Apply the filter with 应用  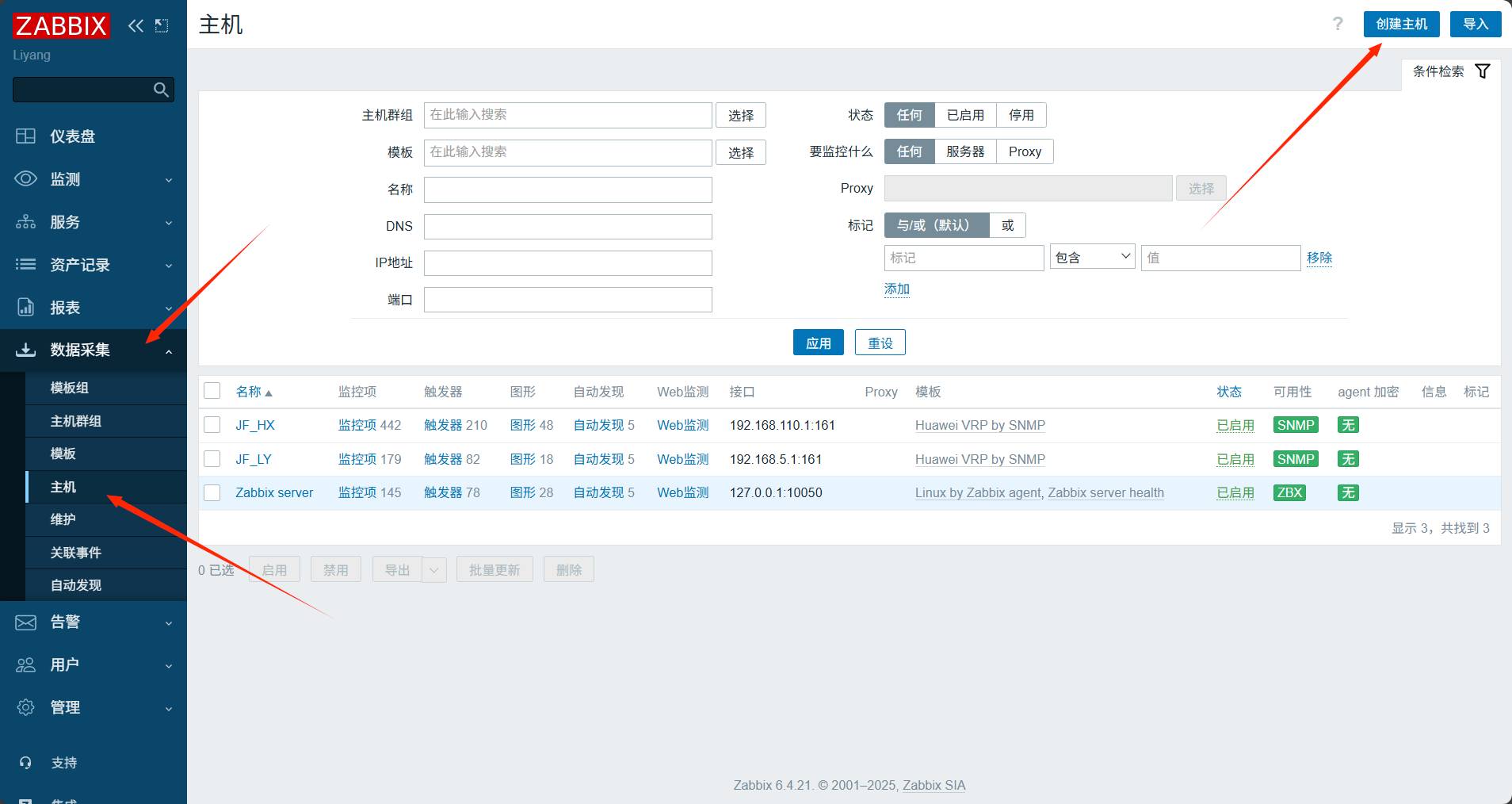coord(819,343)
